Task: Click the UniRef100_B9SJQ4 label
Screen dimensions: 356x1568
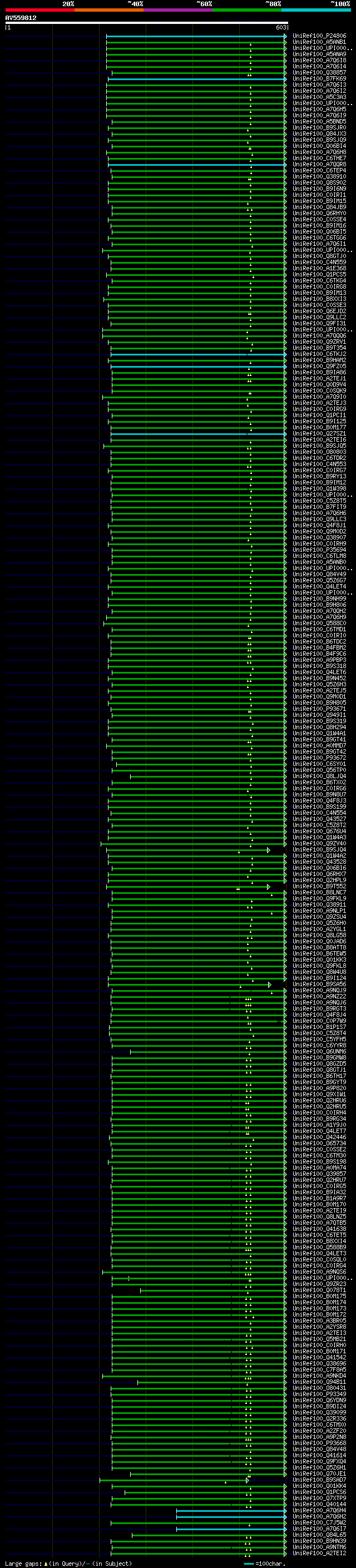Action: 319,850
